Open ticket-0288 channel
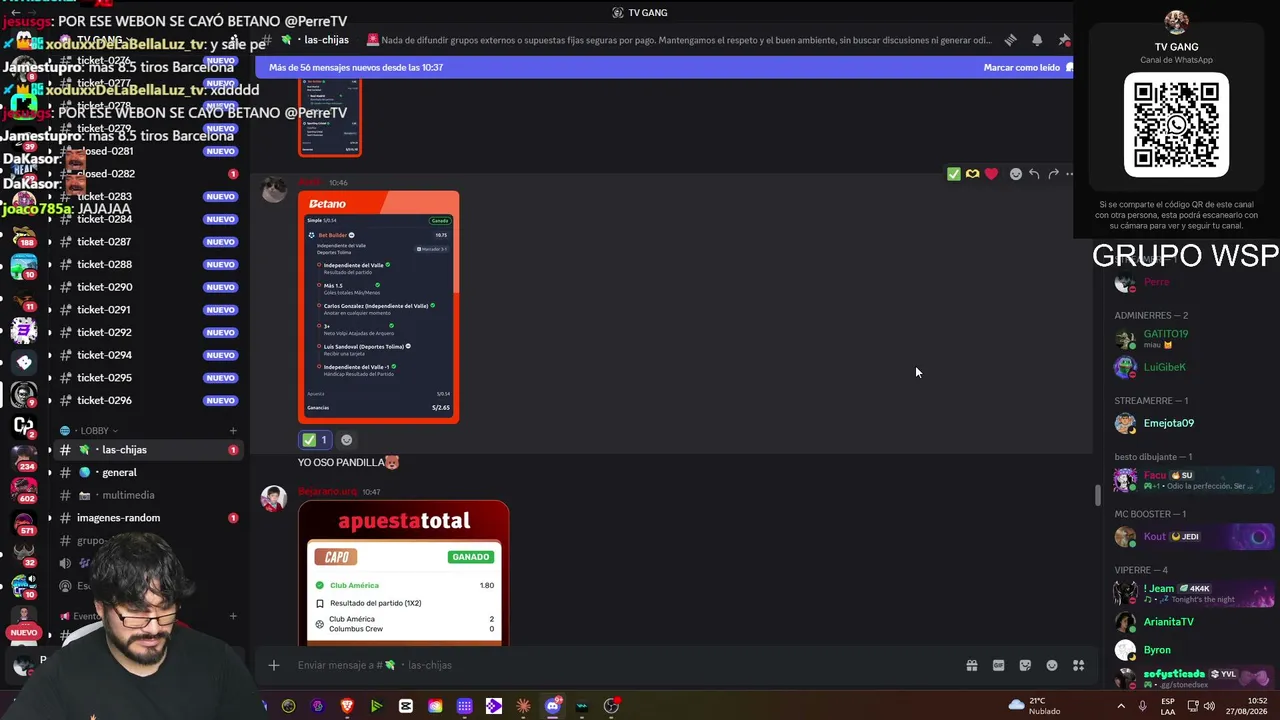 coord(148,264)
